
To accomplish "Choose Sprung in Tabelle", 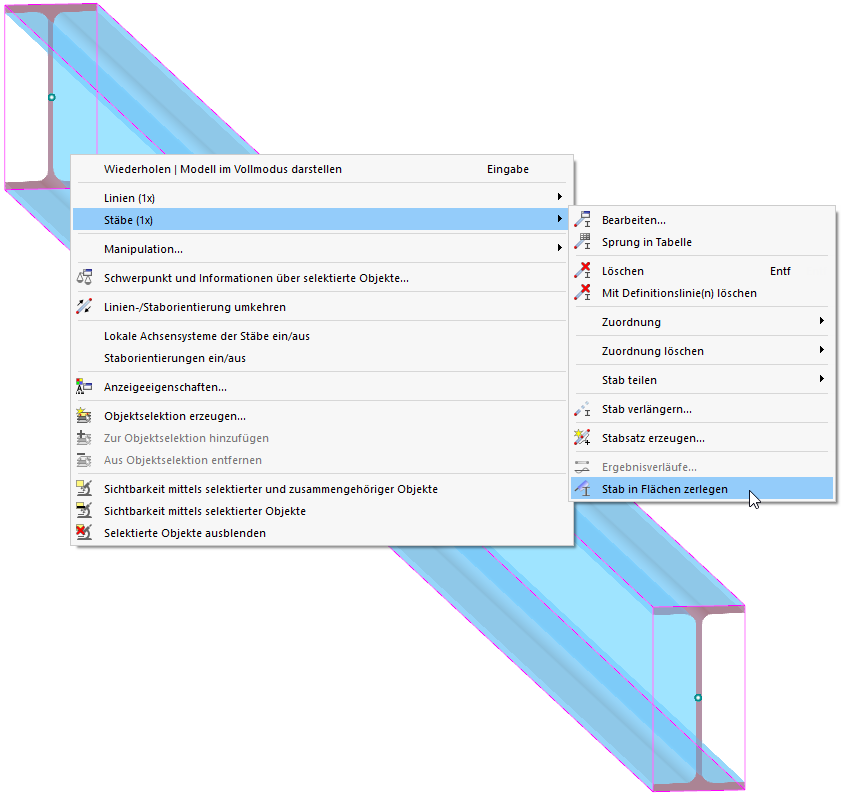I will 702,242.
